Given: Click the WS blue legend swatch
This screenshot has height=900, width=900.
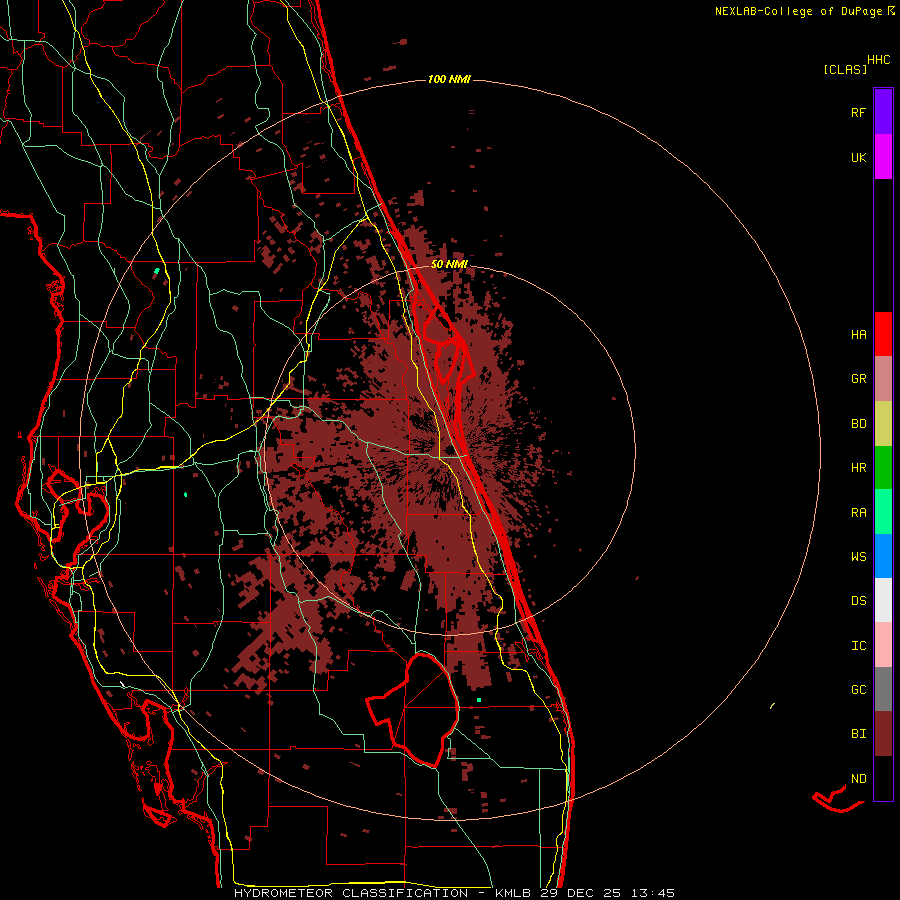Looking at the screenshot, I should click(x=883, y=556).
